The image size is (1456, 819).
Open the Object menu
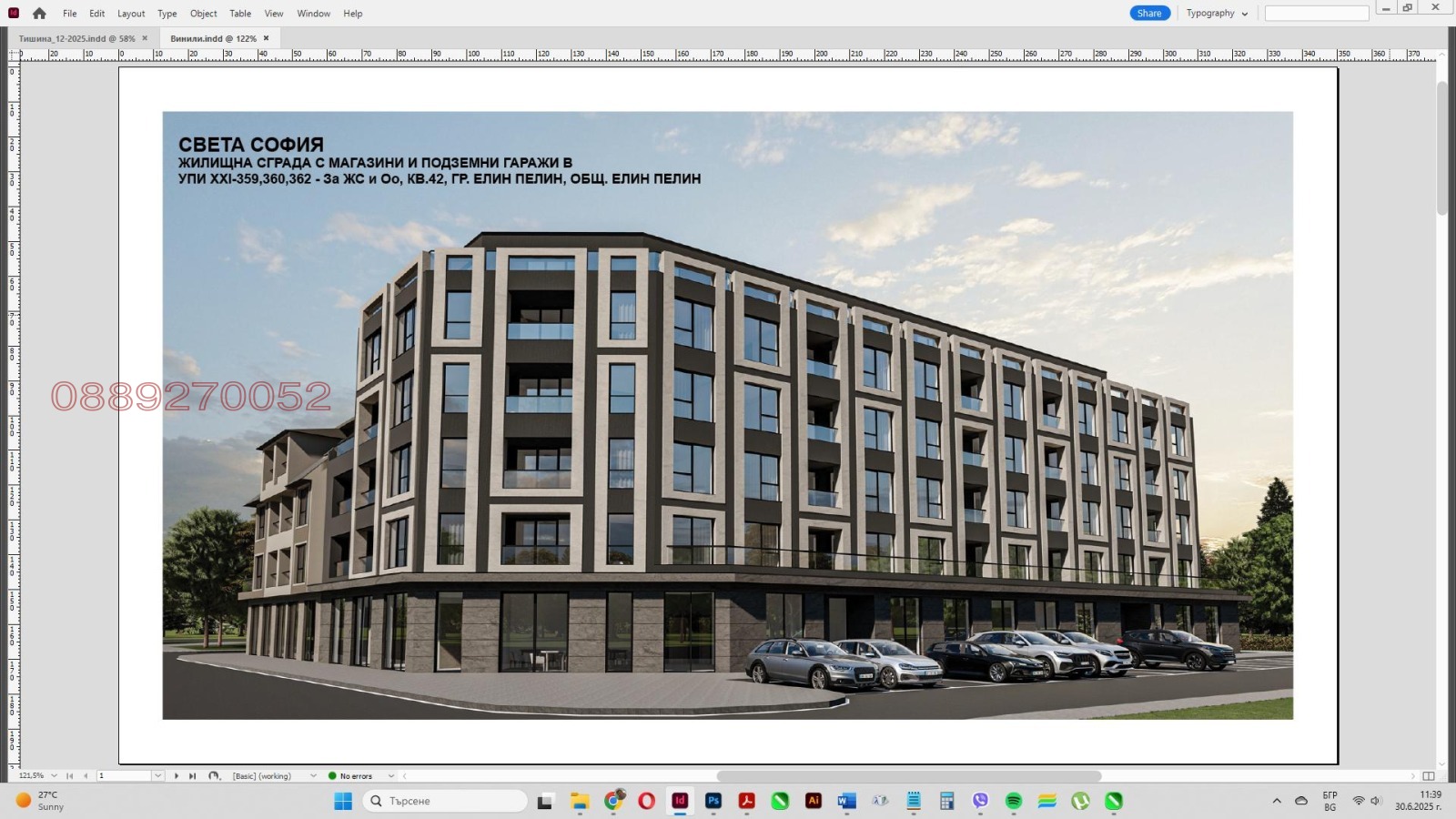pos(203,14)
